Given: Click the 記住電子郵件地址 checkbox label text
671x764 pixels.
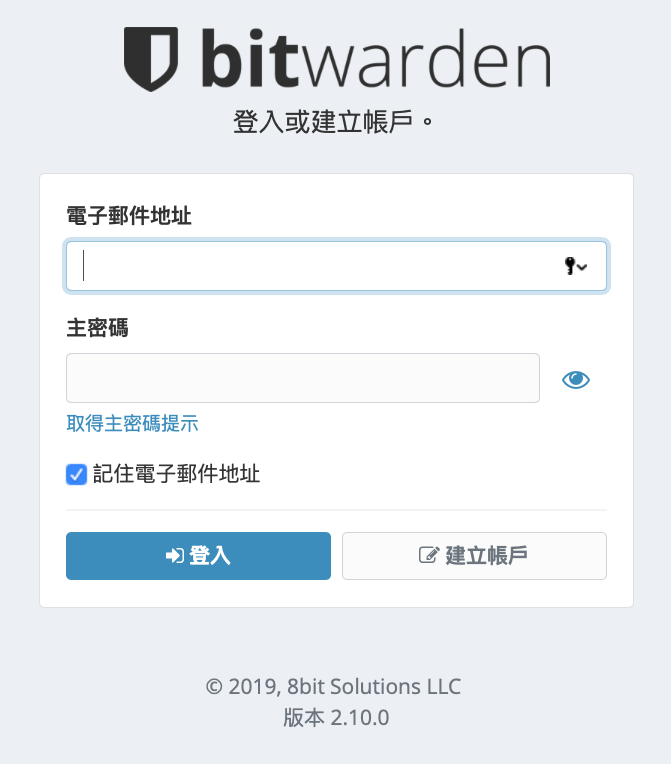Looking at the screenshot, I should pos(176,474).
